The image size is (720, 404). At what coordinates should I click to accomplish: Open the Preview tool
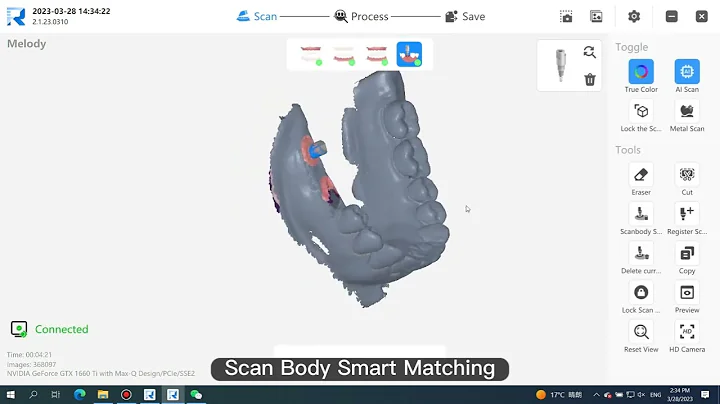pyautogui.click(x=687, y=292)
